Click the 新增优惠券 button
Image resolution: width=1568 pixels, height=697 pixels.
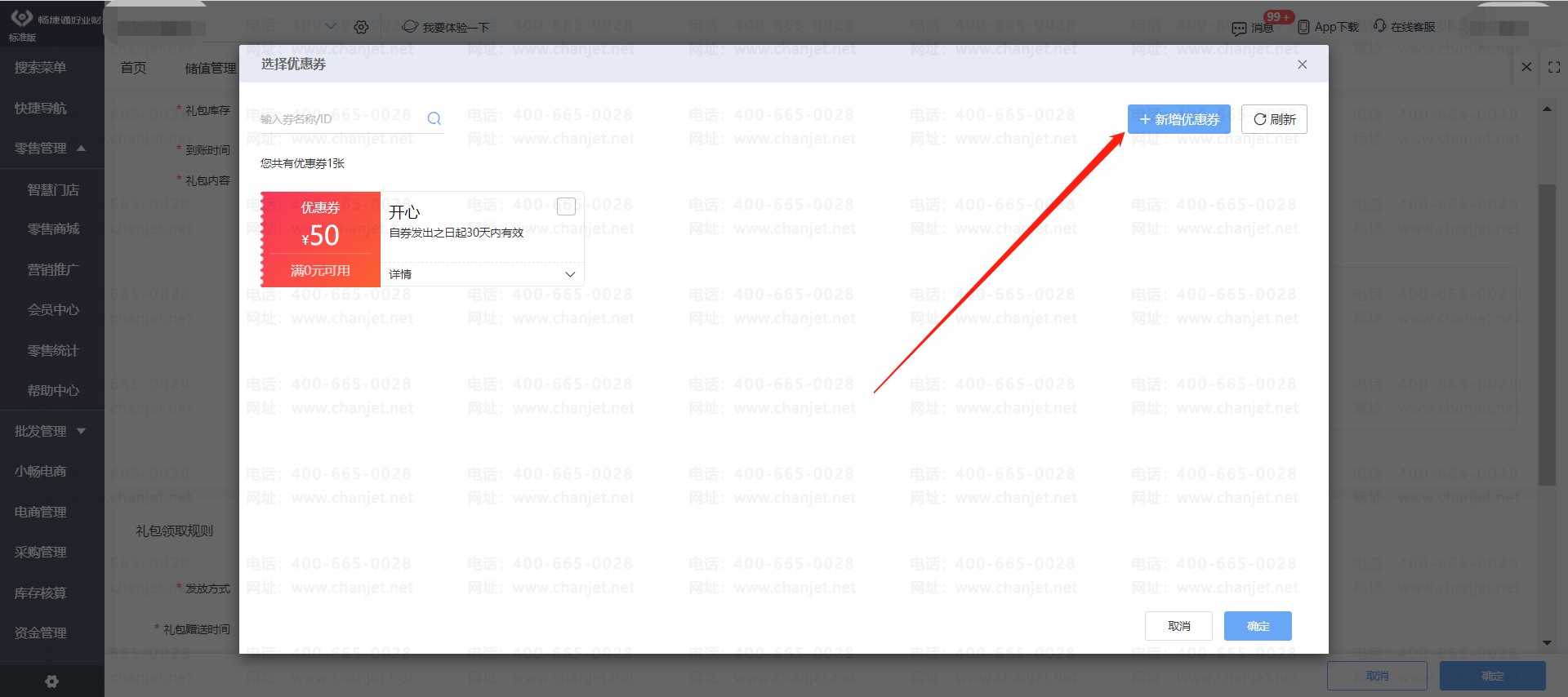tap(1178, 119)
